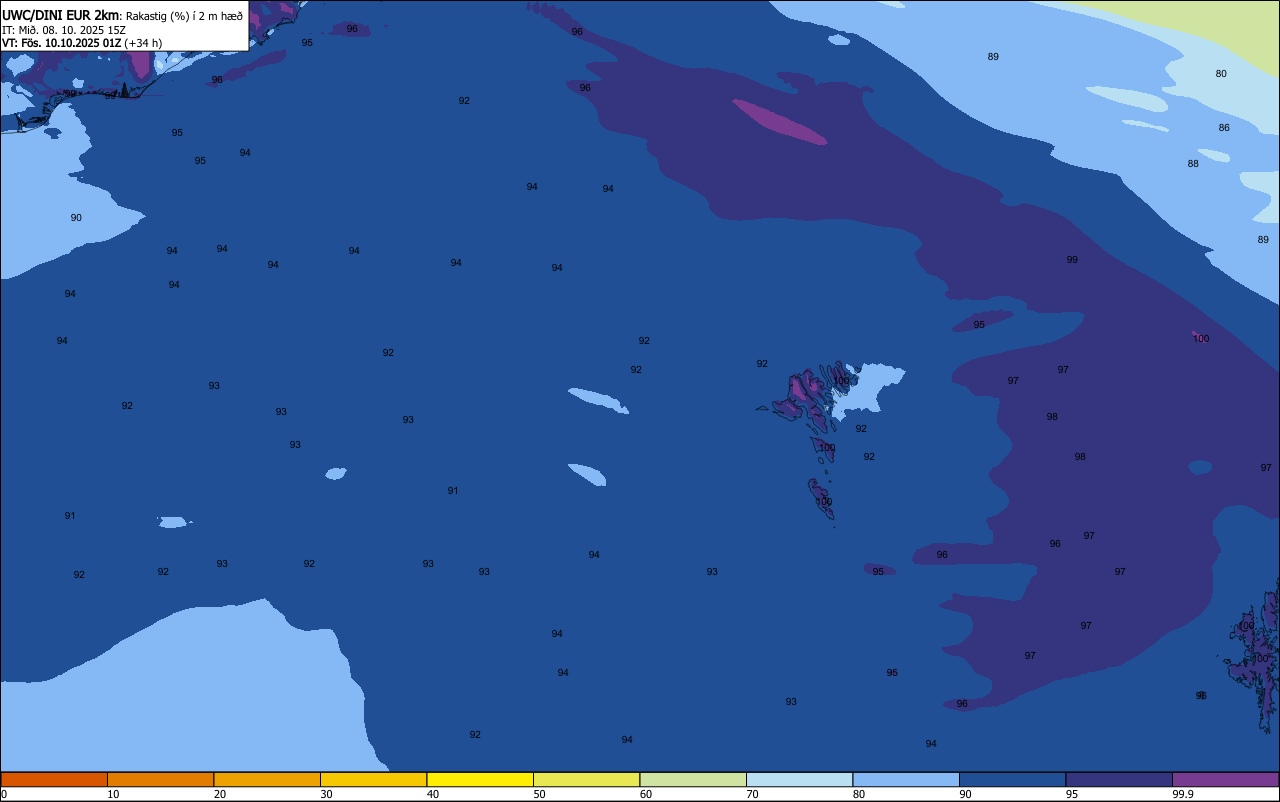This screenshot has height=802, width=1280.
Task: Click the 95–99.9 indigo legend segment
Action: 1119,779
